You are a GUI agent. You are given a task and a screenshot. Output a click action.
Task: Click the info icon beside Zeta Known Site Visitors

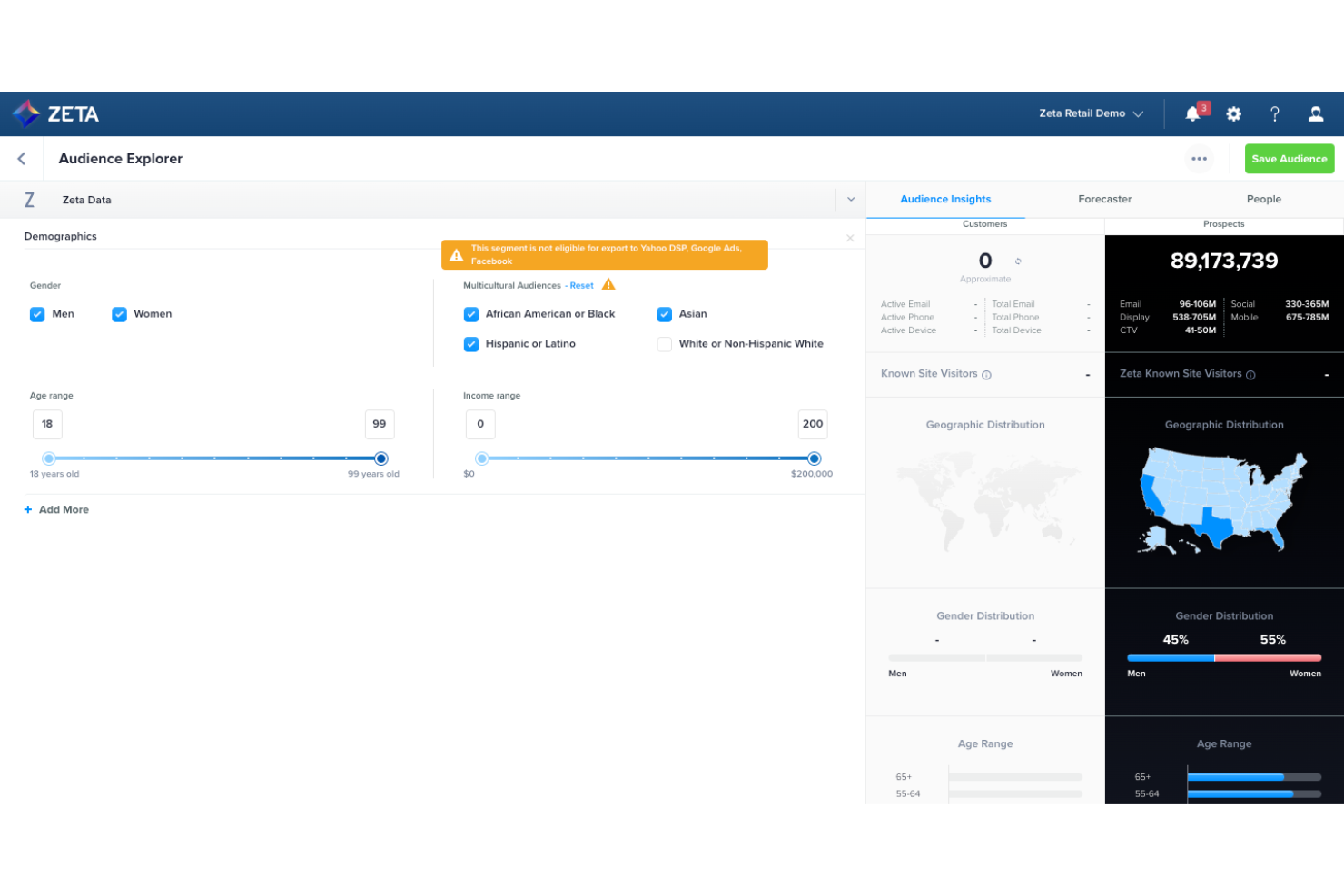(x=1250, y=375)
